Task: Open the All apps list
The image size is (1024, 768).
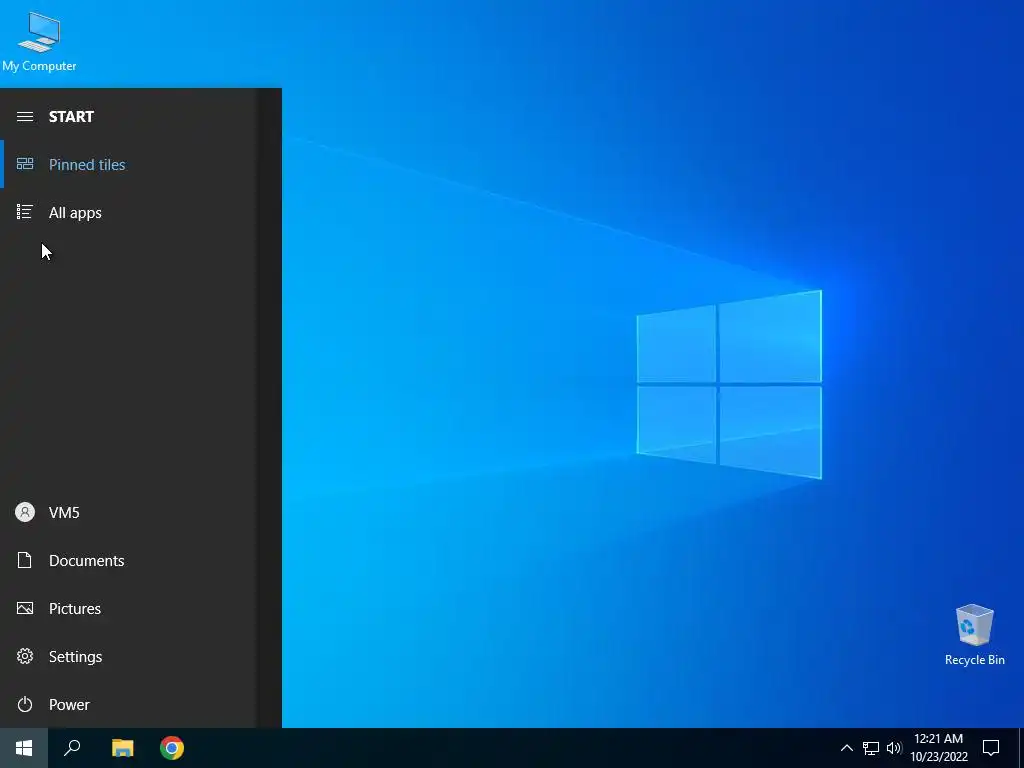Action: point(129,212)
